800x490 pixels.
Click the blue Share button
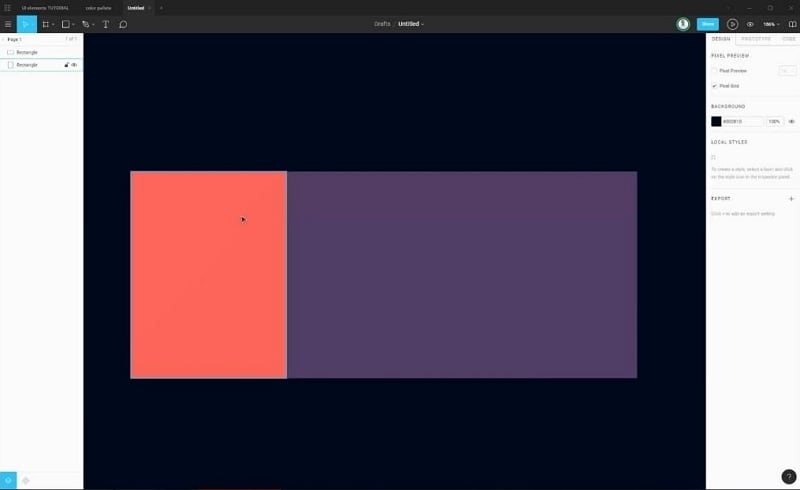(x=708, y=24)
